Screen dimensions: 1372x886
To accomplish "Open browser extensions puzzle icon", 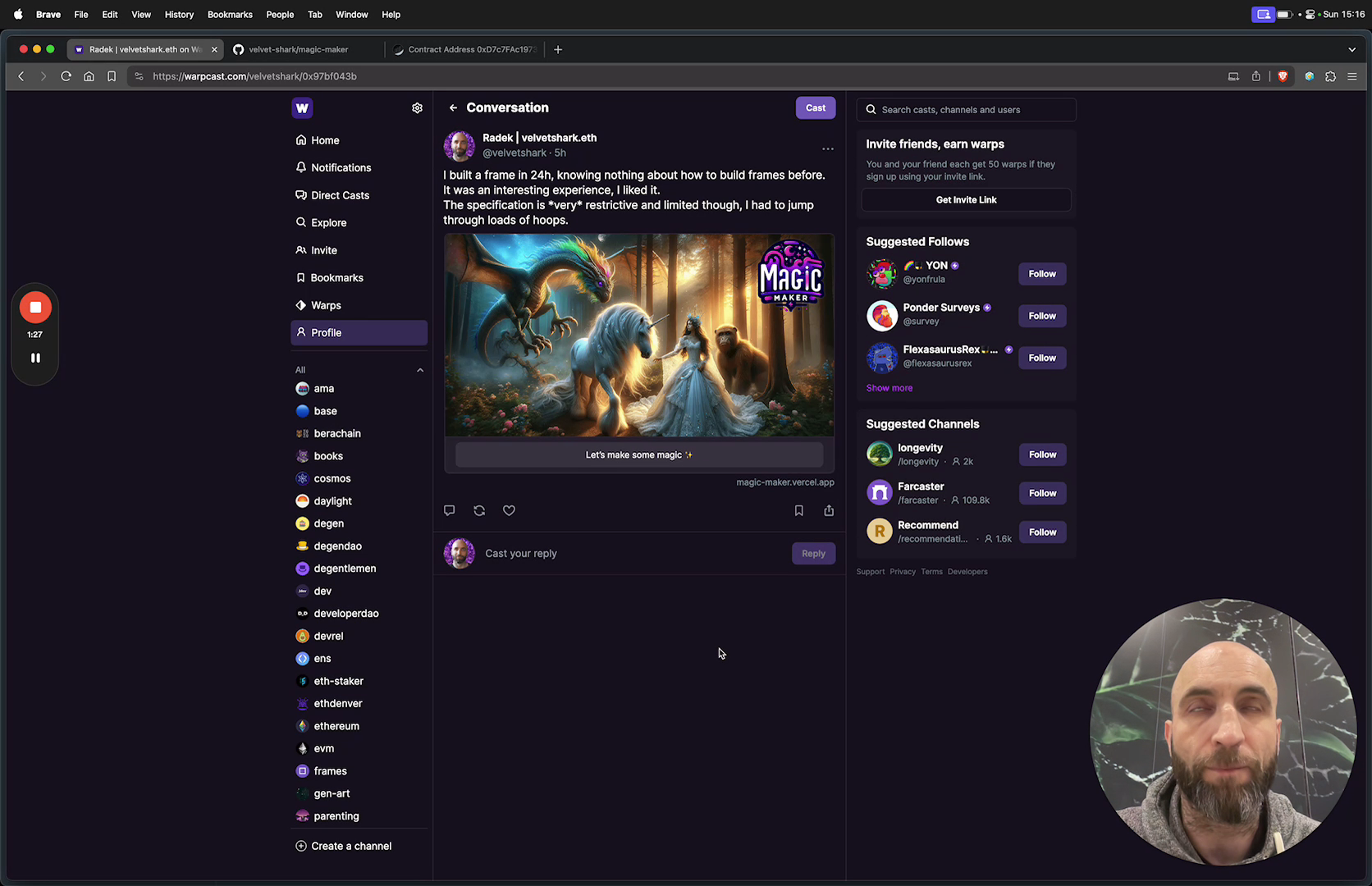I will pyautogui.click(x=1330, y=76).
